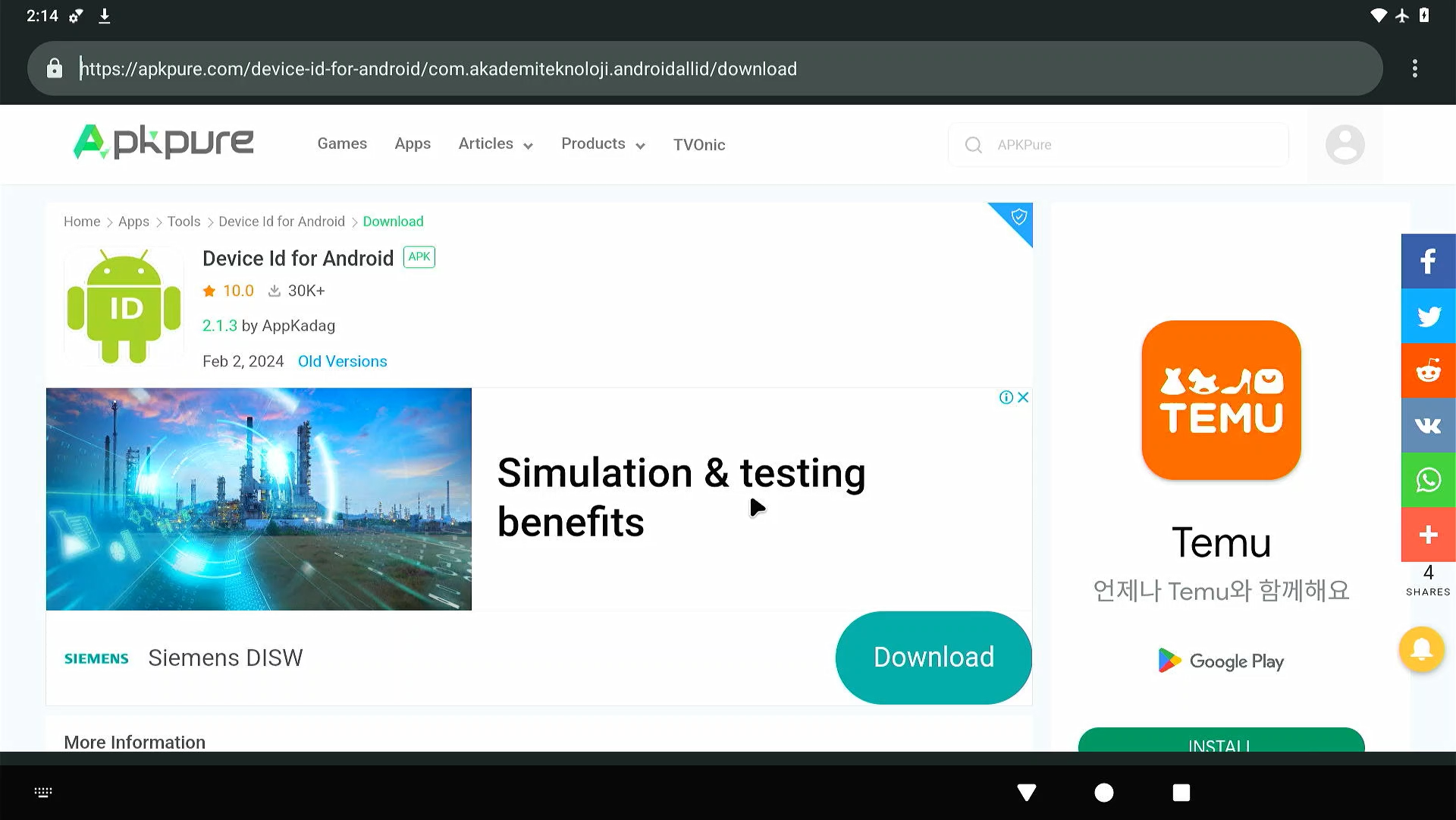Click the teal Download button
The height and width of the screenshot is (820, 1456).
coord(933,658)
